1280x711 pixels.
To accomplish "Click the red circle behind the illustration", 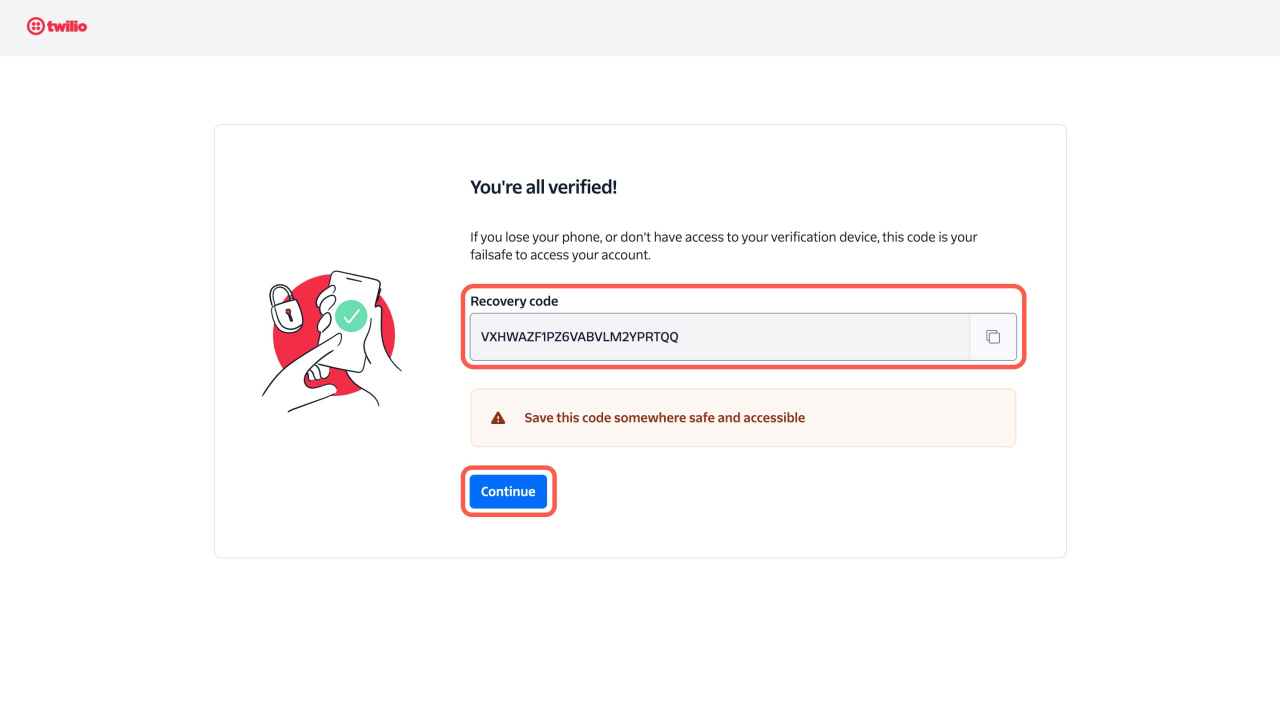I will tap(385, 340).
